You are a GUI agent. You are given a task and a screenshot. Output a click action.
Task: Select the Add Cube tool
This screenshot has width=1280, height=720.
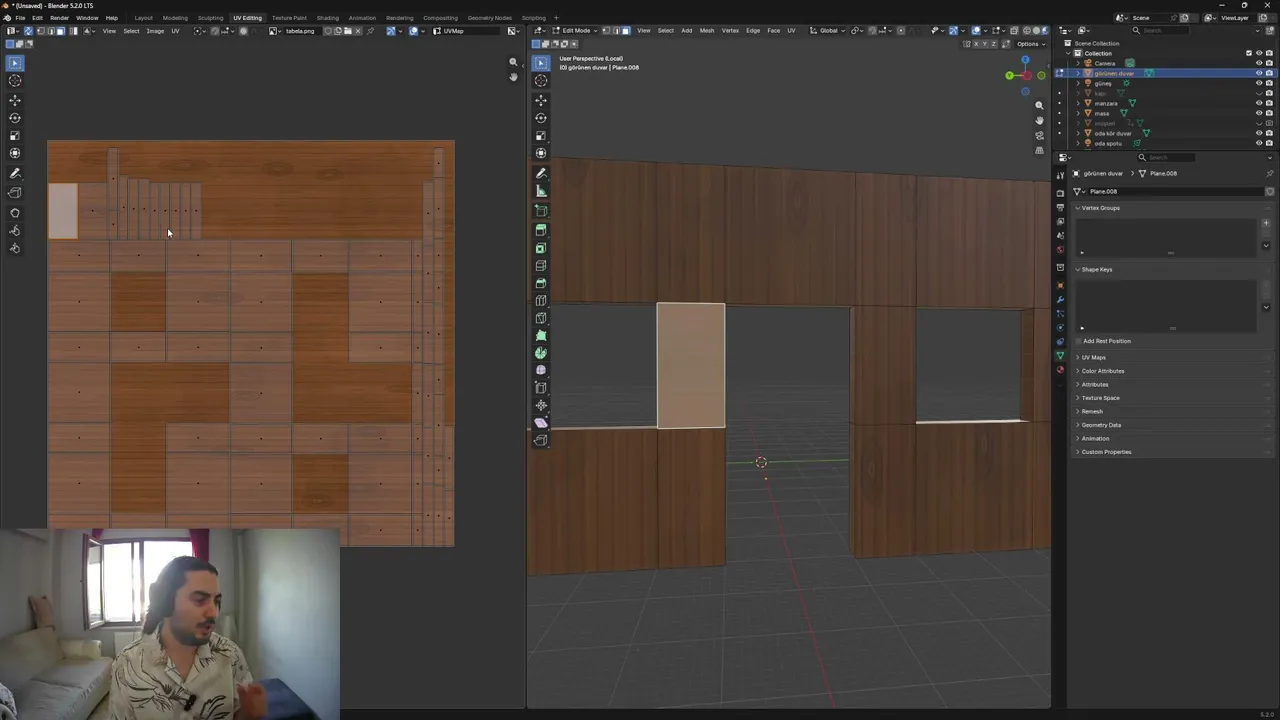pyautogui.click(x=541, y=211)
